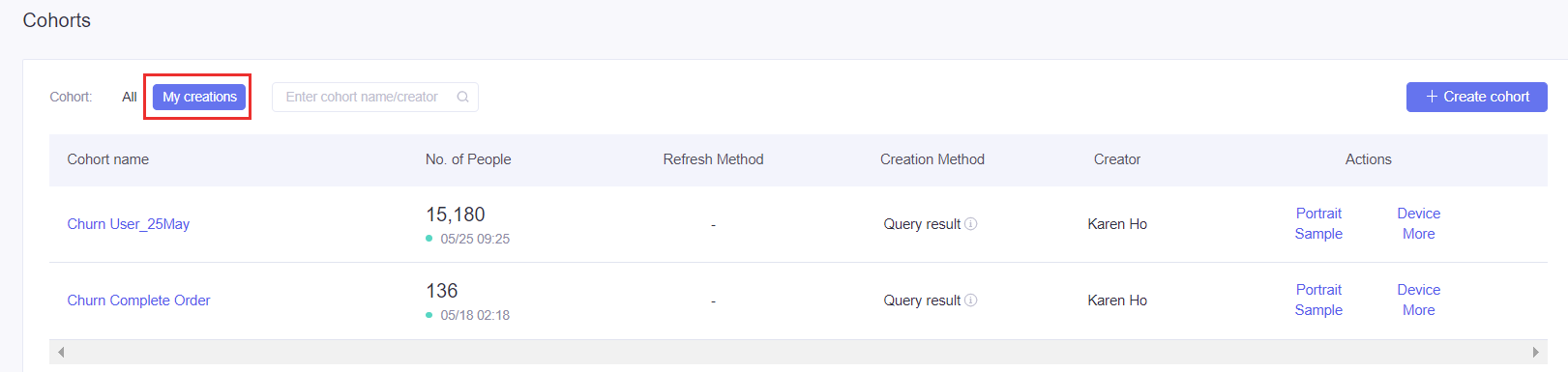The width and height of the screenshot is (1568, 372).
Task: Open the Churn User_25May cohort
Action: (x=129, y=224)
